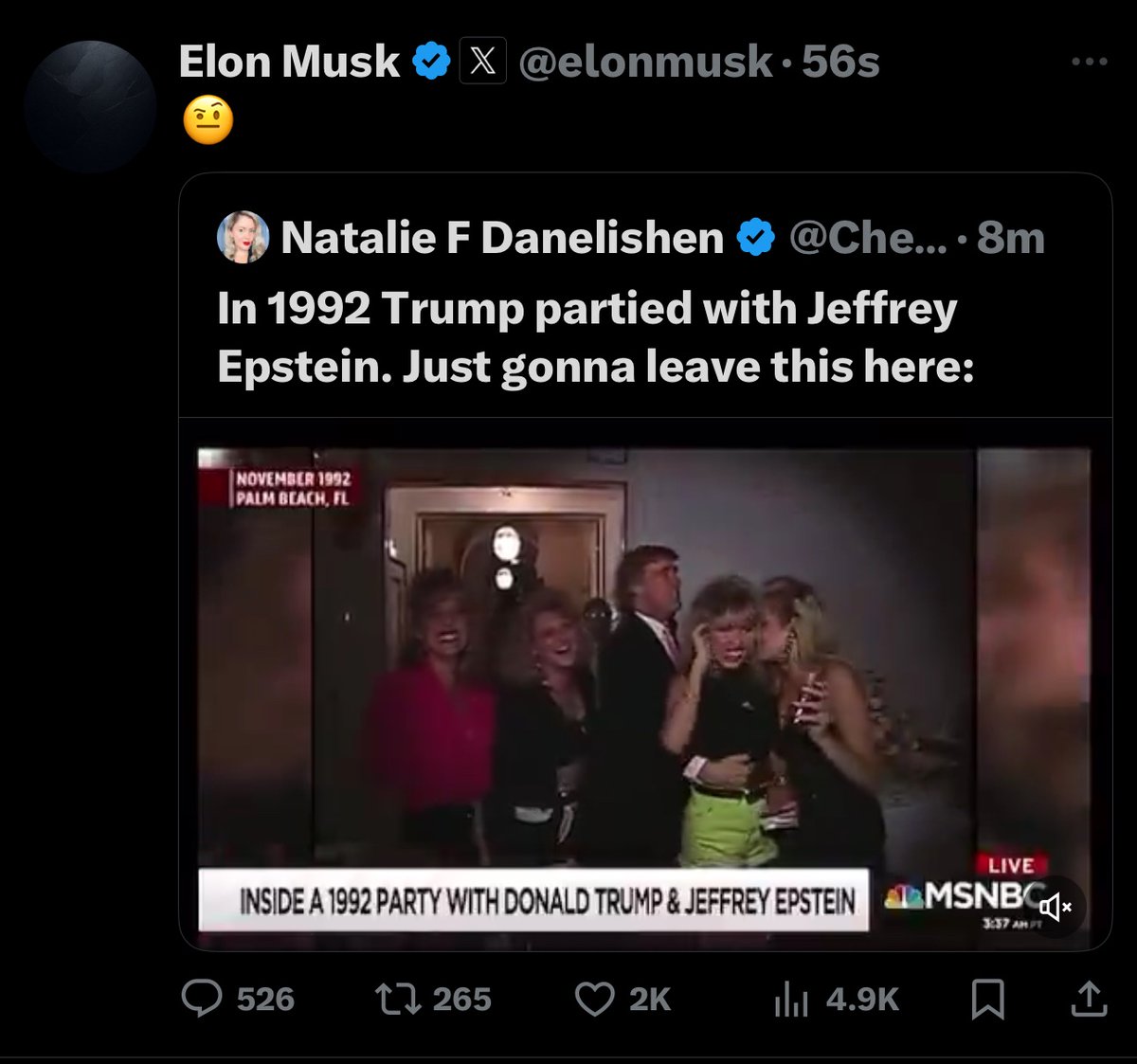This screenshot has height=1064, width=1137.
Task: Open the dark circular profile avatar
Action: [x=90, y=106]
